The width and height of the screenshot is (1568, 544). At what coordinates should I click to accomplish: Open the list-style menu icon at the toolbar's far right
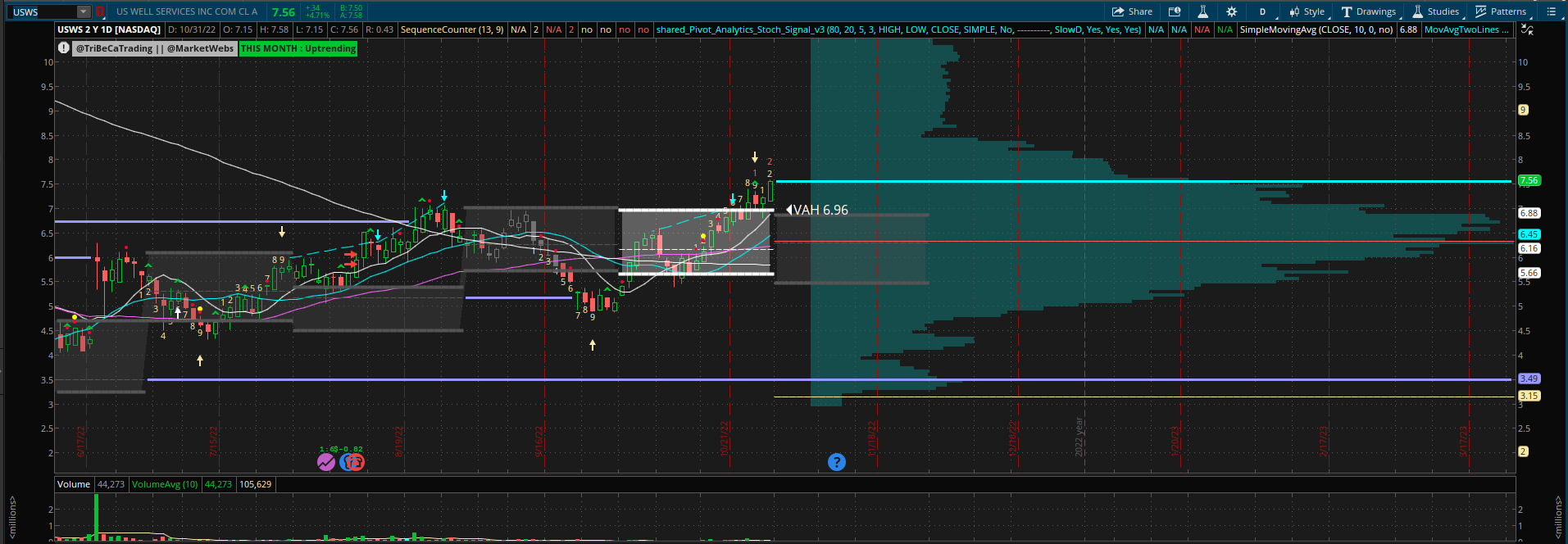(x=1551, y=11)
